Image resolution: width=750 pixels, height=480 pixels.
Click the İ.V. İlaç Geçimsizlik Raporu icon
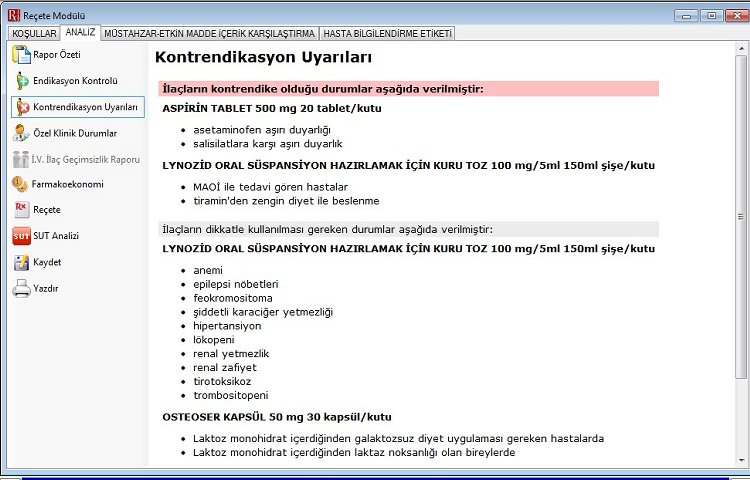coord(21,159)
